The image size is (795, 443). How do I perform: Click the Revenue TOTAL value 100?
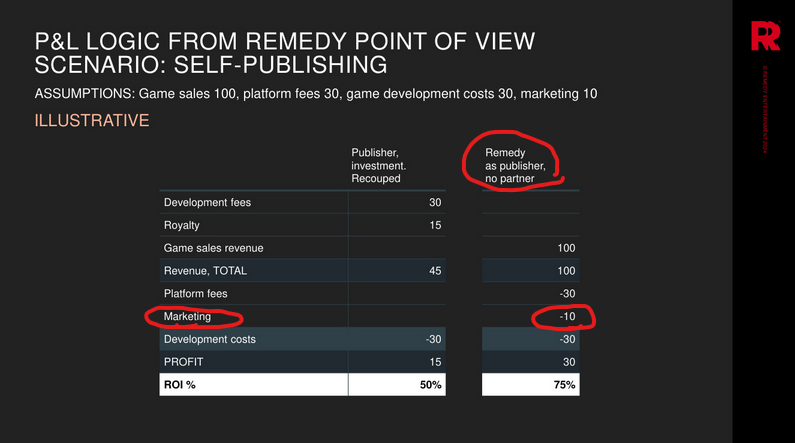tap(566, 271)
